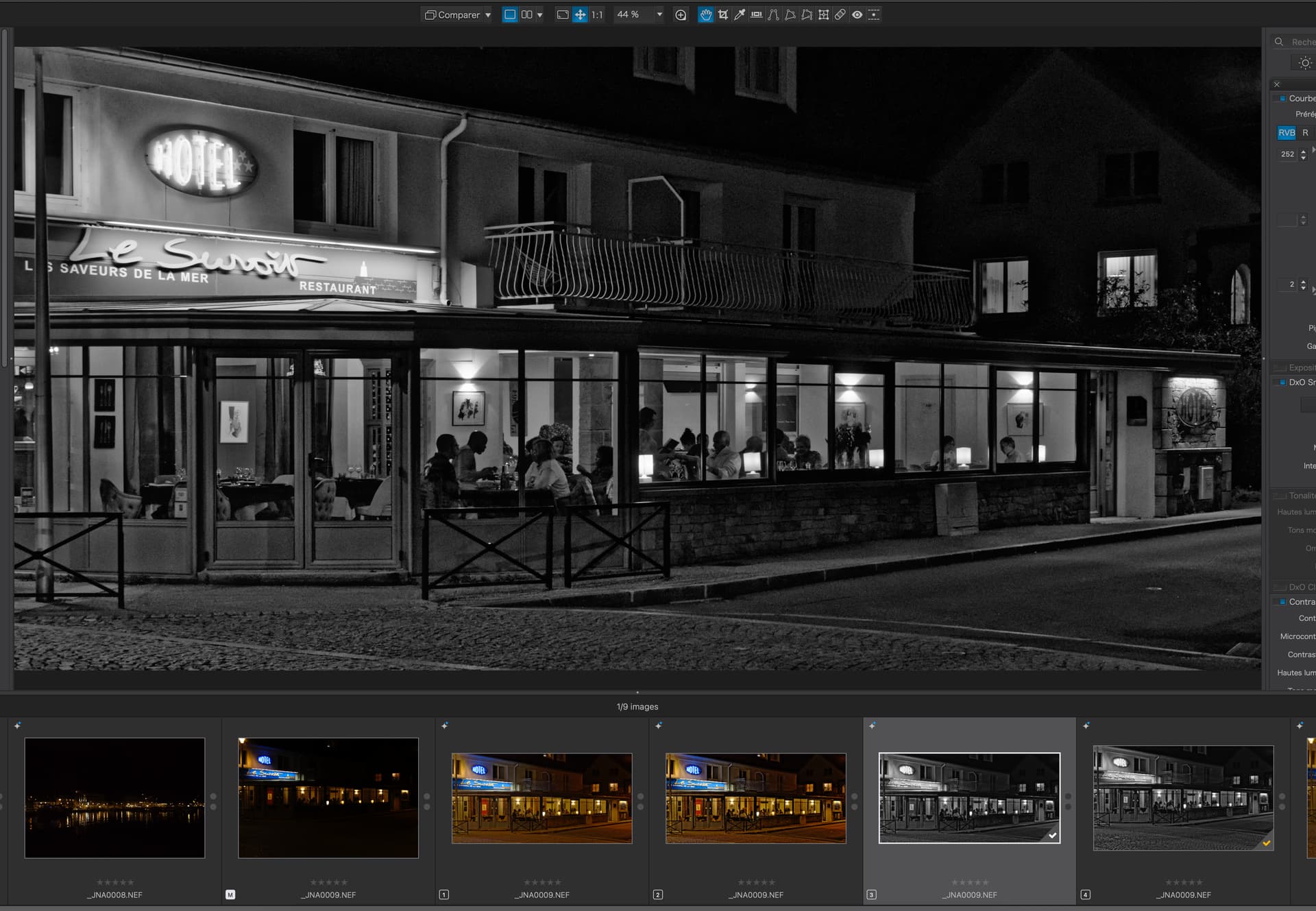The image size is (1316, 911).
Task: Select the RVB channel tab
Action: [x=1287, y=133]
